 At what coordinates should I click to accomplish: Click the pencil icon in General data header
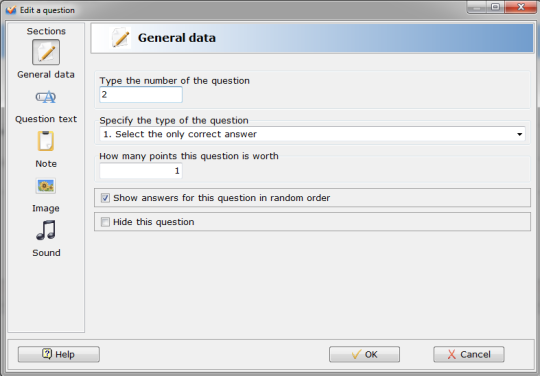tap(121, 38)
